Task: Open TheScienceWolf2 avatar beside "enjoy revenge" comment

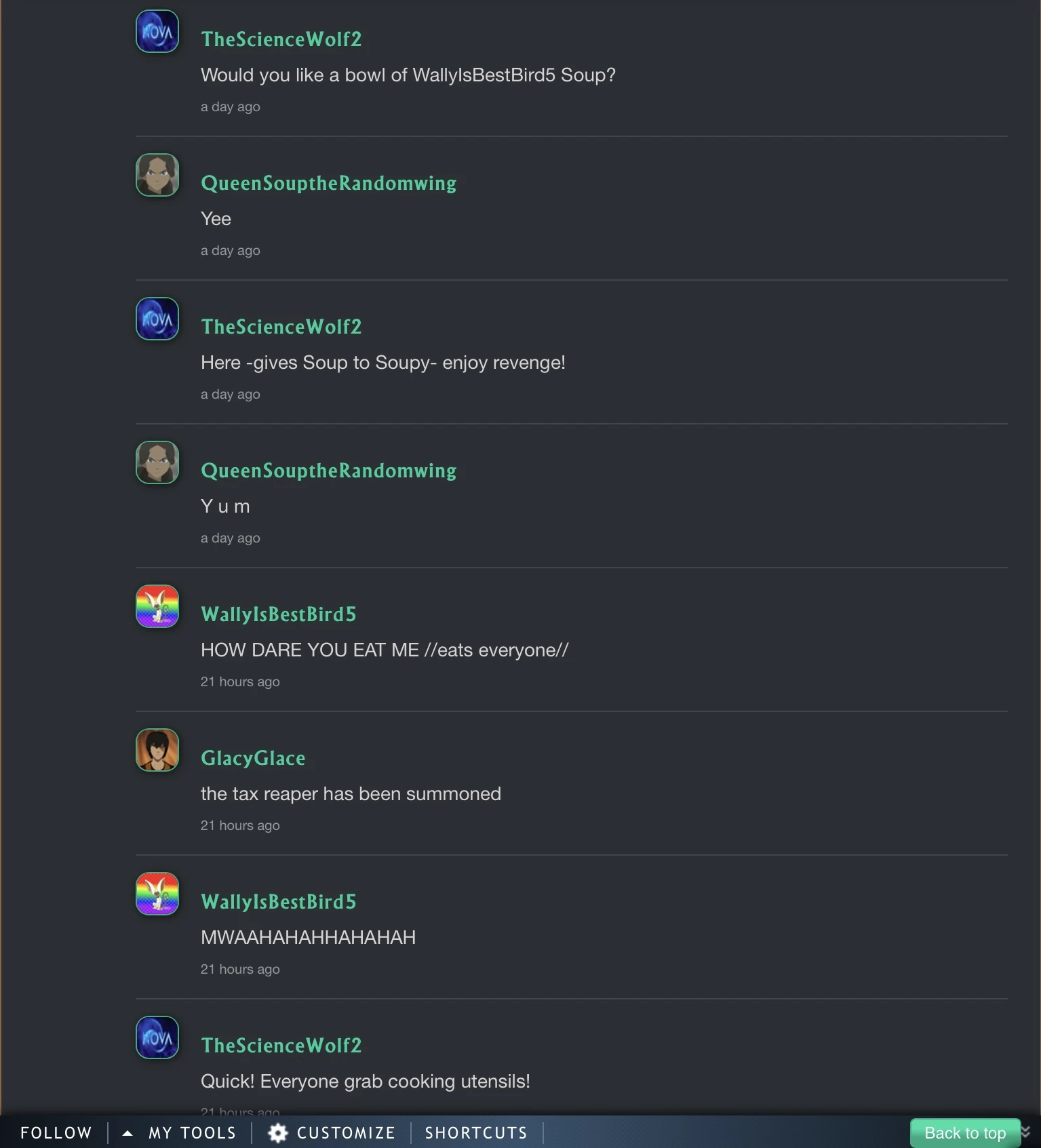Action: click(x=157, y=319)
